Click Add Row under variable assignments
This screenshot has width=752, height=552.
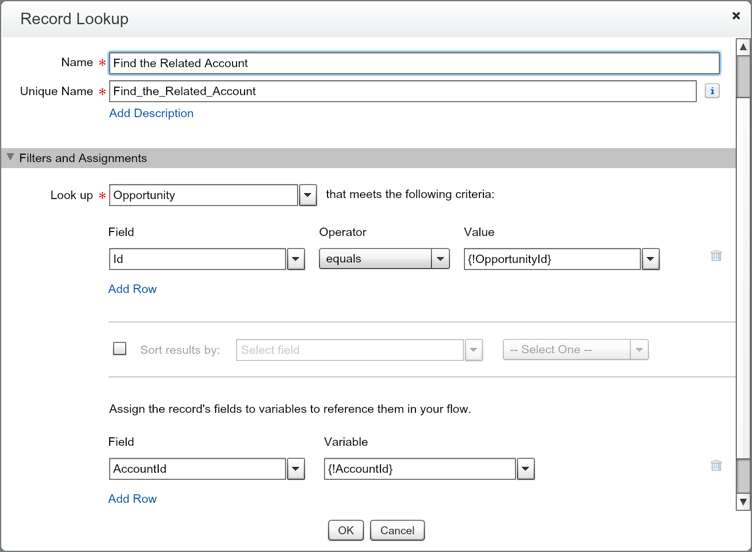132,499
